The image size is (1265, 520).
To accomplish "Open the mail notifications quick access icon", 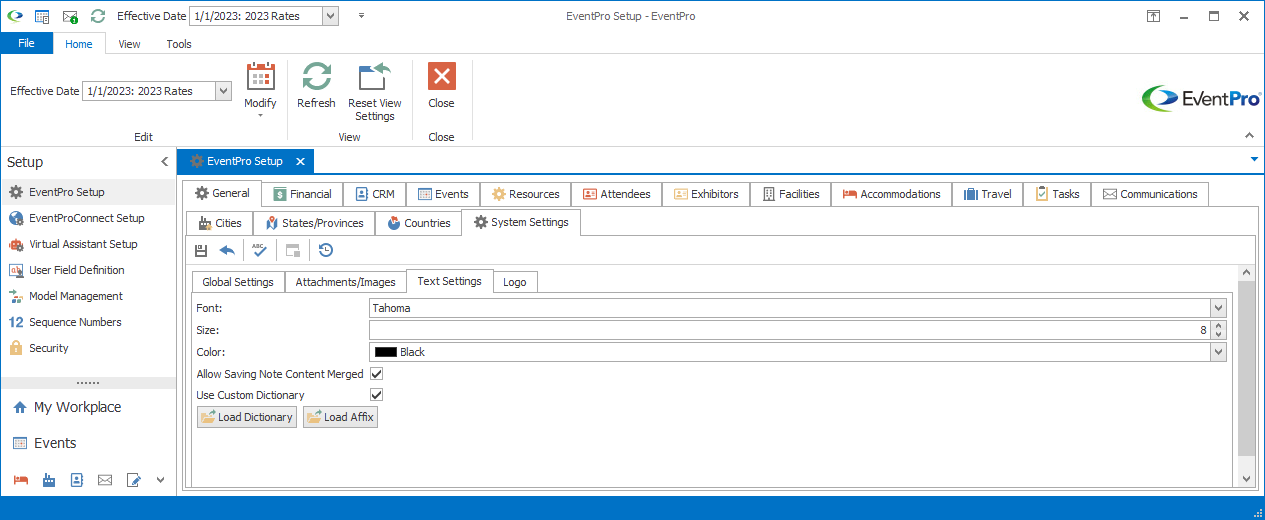I will point(70,16).
